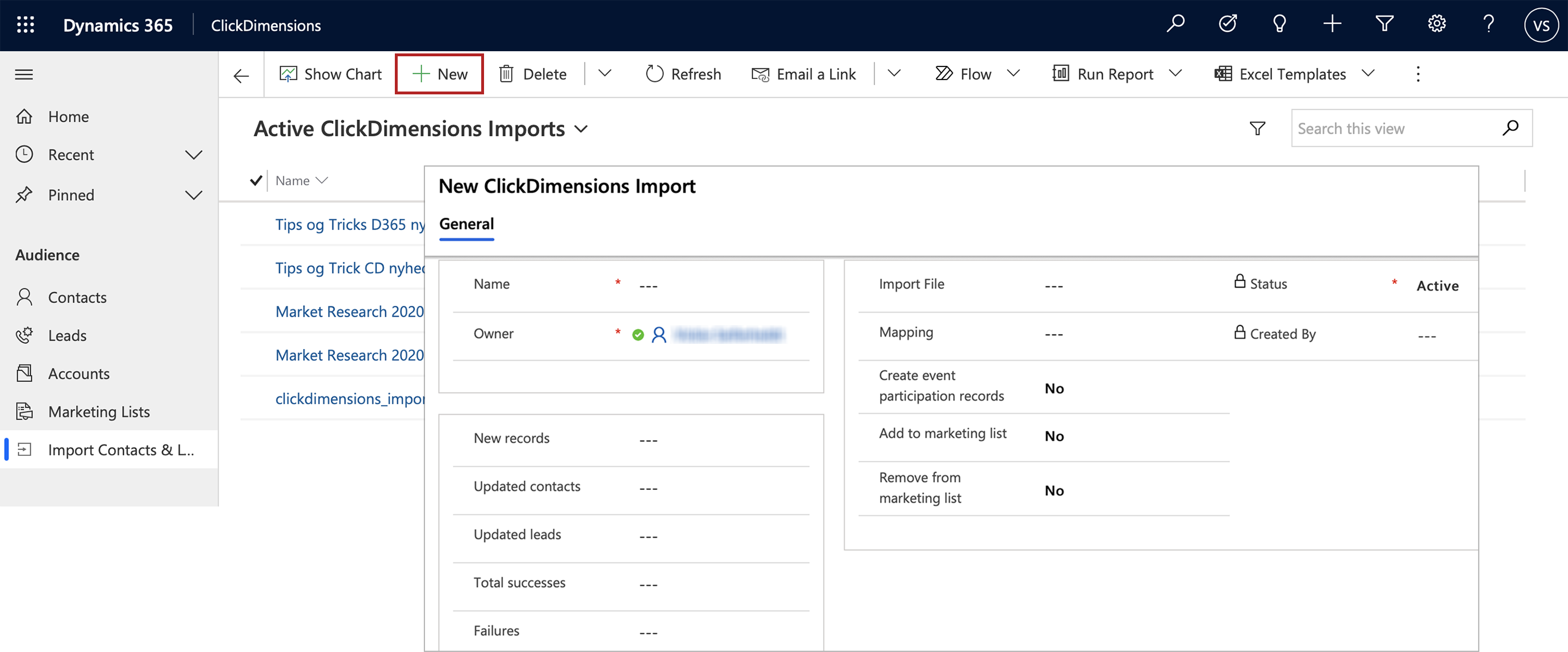The width and height of the screenshot is (1568, 652).
Task: Open advanced find funnel icon in header
Action: point(1384,24)
